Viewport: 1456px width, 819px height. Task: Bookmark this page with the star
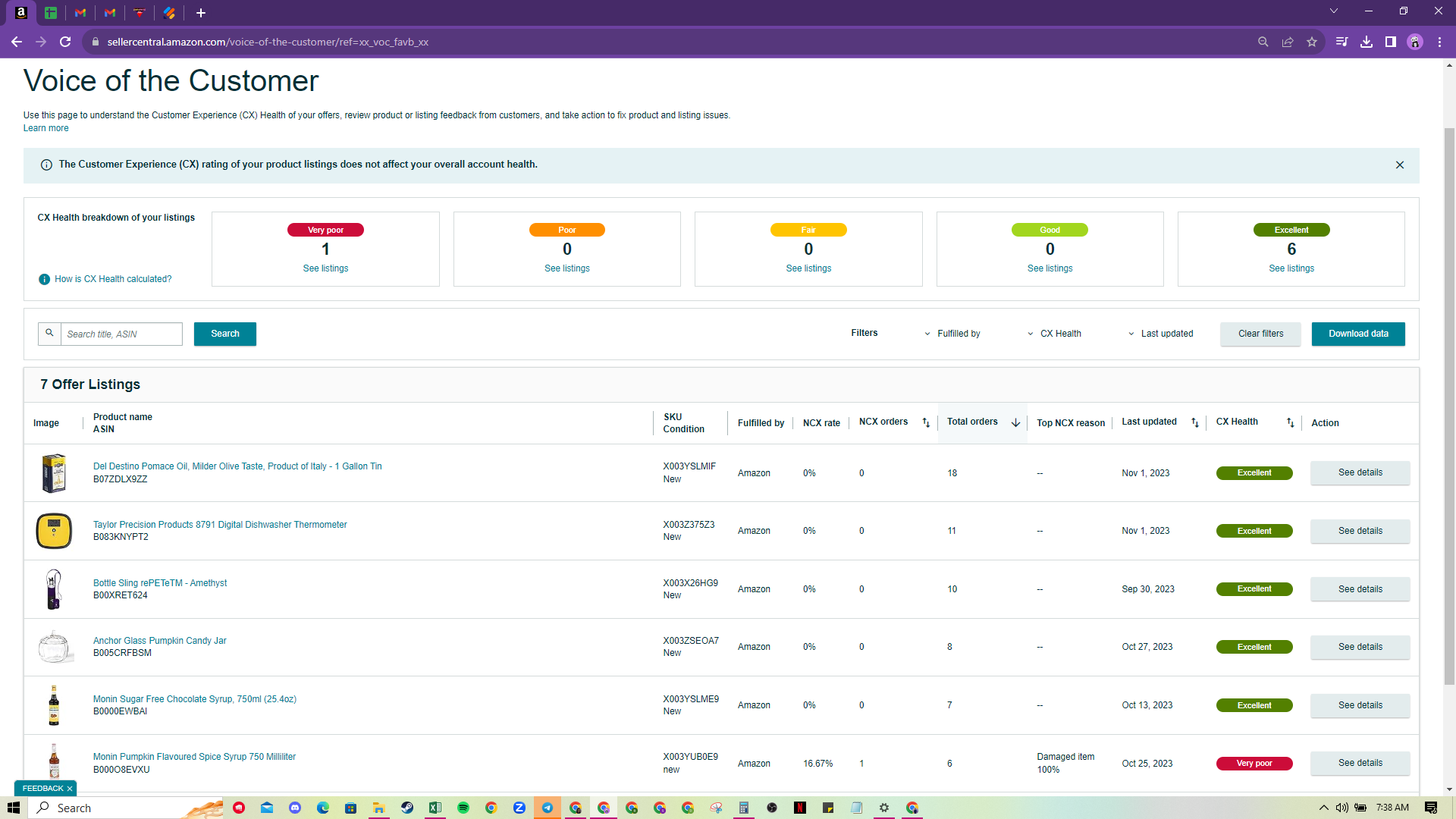(x=1312, y=42)
